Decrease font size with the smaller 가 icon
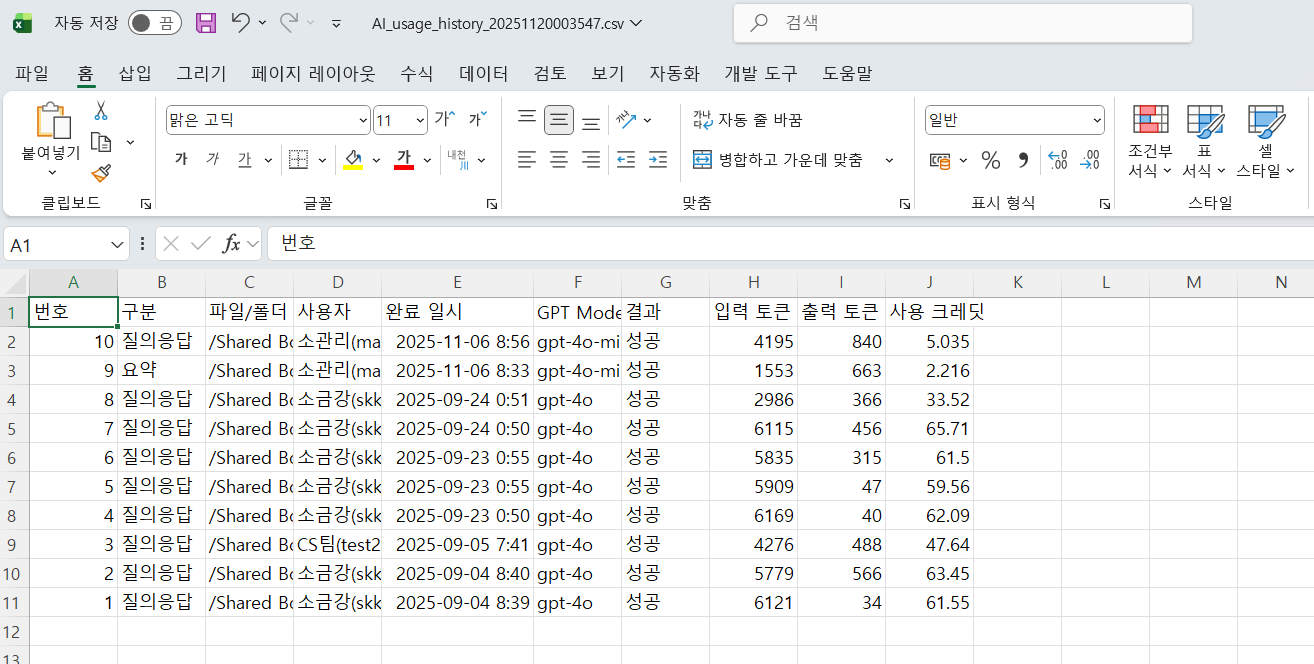The width and height of the screenshot is (1314, 664). [479, 120]
